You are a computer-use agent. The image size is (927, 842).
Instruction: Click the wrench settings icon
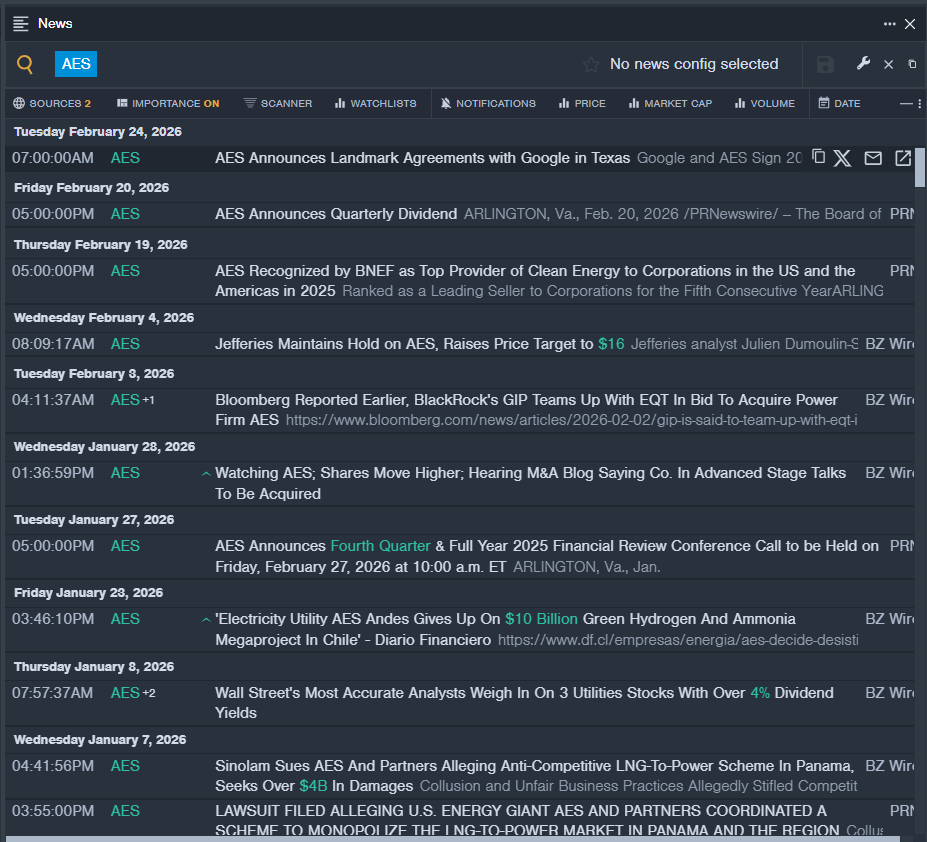click(864, 64)
